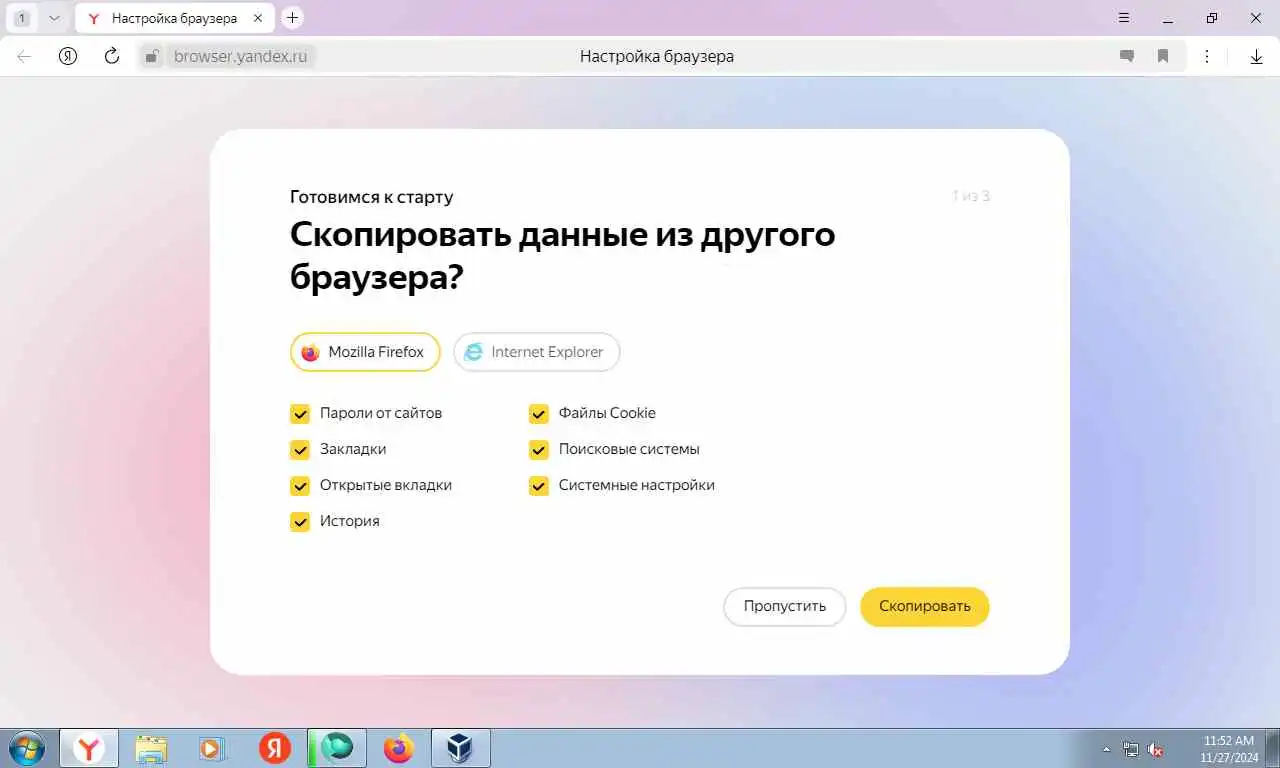
Task: Uncheck Открытые вкладки checkbox
Action: click(x=300, y=485)
